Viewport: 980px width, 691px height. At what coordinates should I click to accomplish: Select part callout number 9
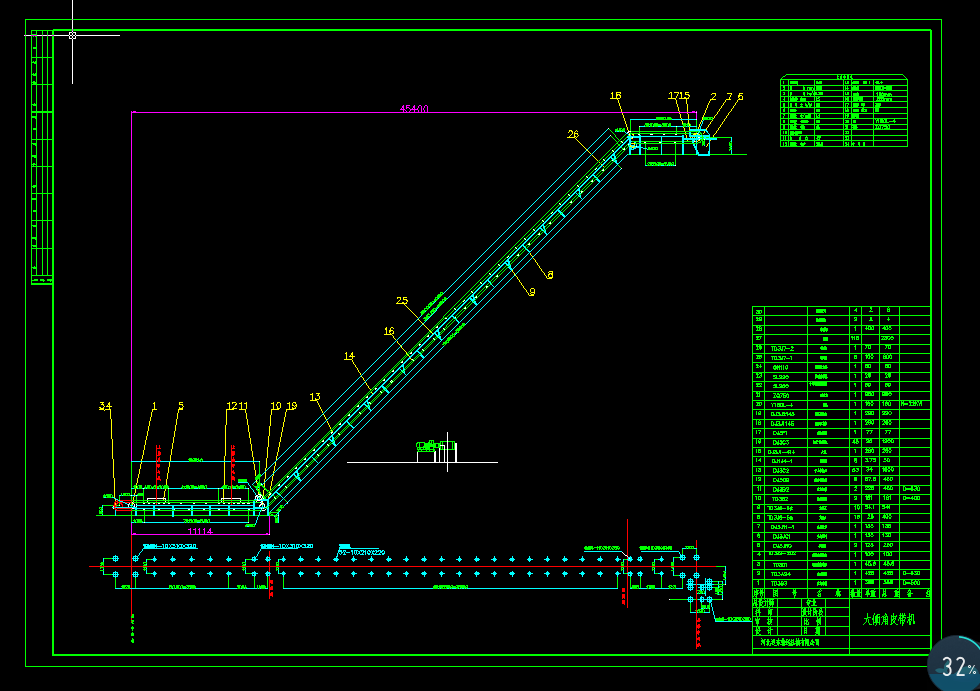click(532, 292)
